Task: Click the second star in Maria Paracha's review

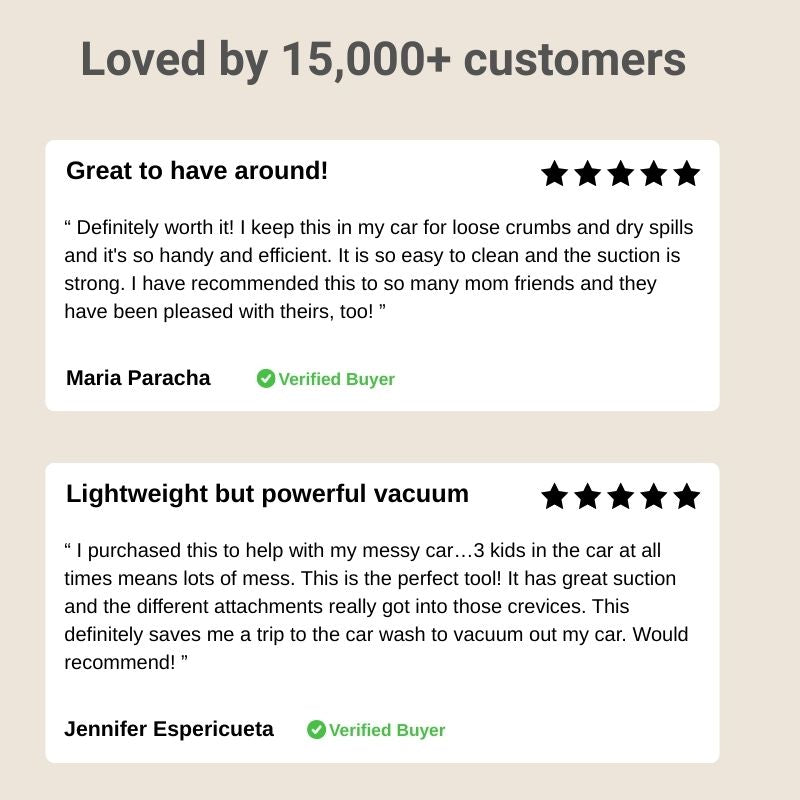Action: (x=587, y=173)
